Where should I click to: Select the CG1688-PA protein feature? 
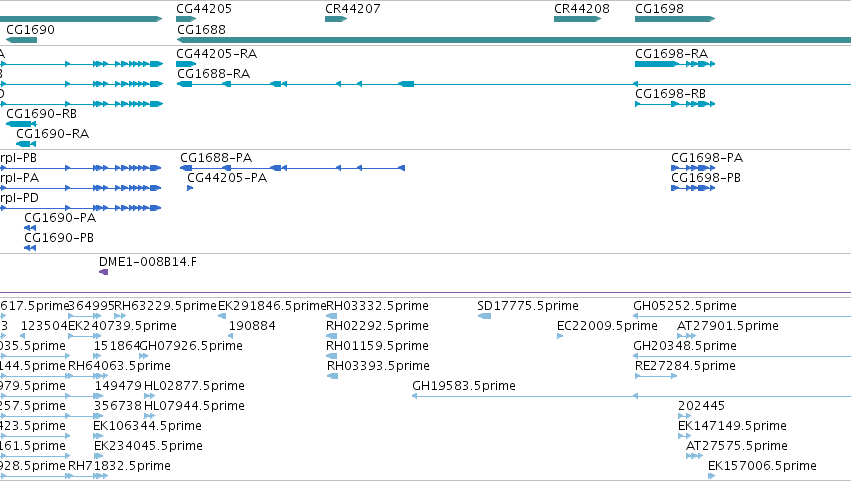(x=293, y=168)
